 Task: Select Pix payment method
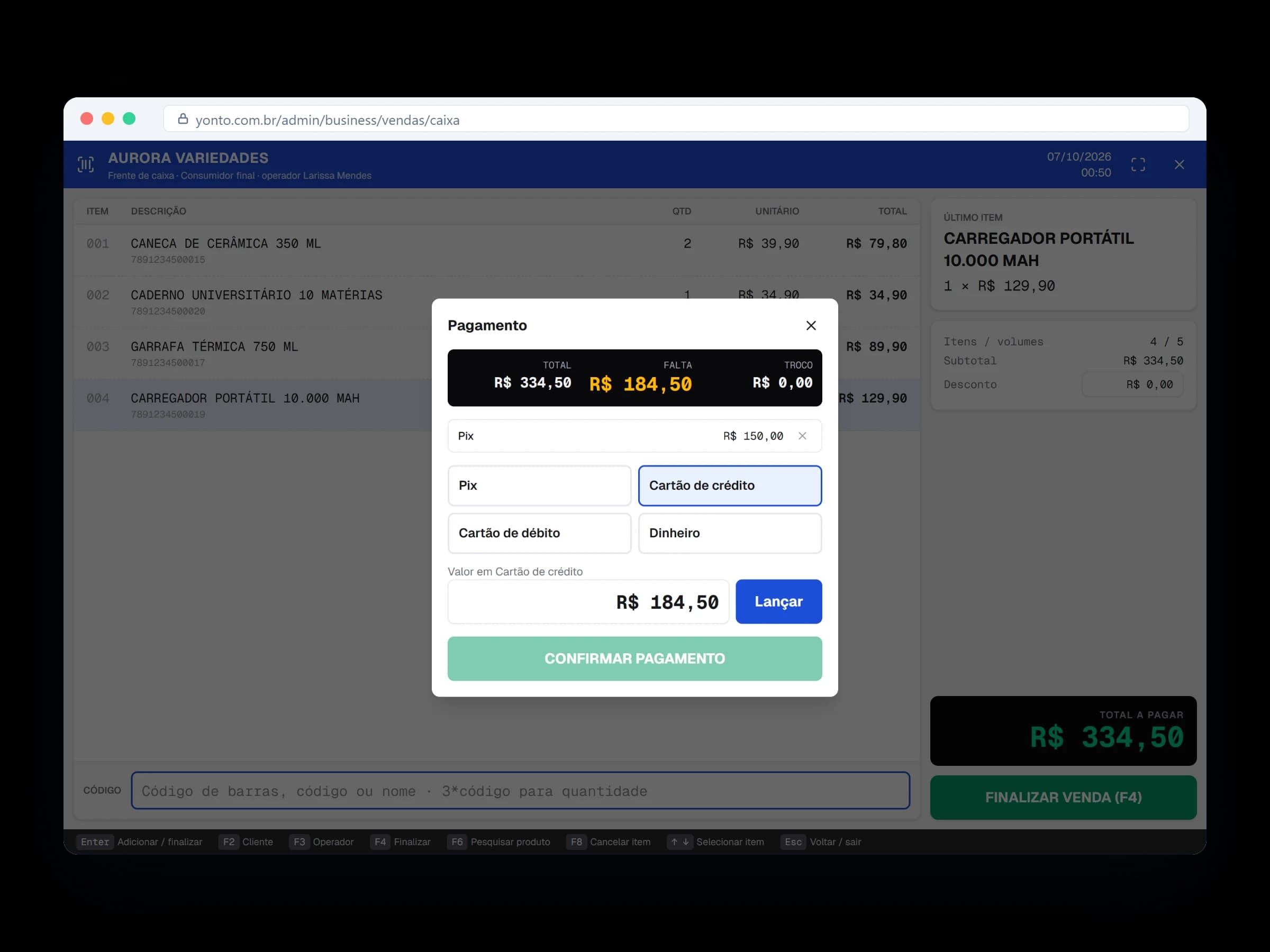(x=539, y=486)
